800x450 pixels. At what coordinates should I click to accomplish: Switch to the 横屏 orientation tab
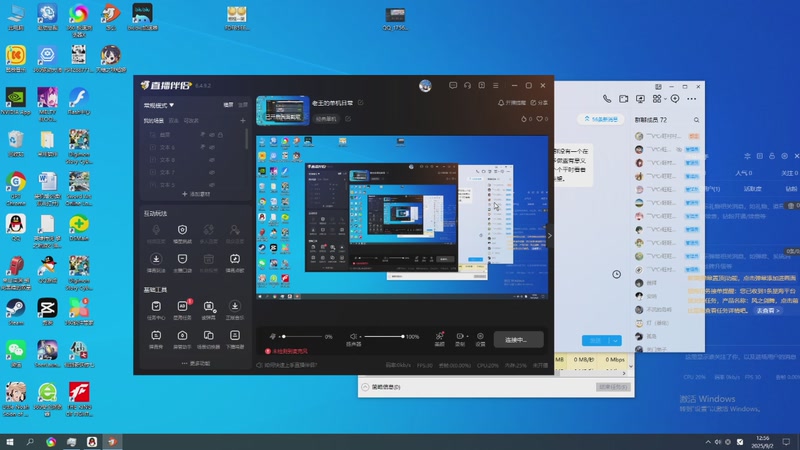click(x=229, y=105)
